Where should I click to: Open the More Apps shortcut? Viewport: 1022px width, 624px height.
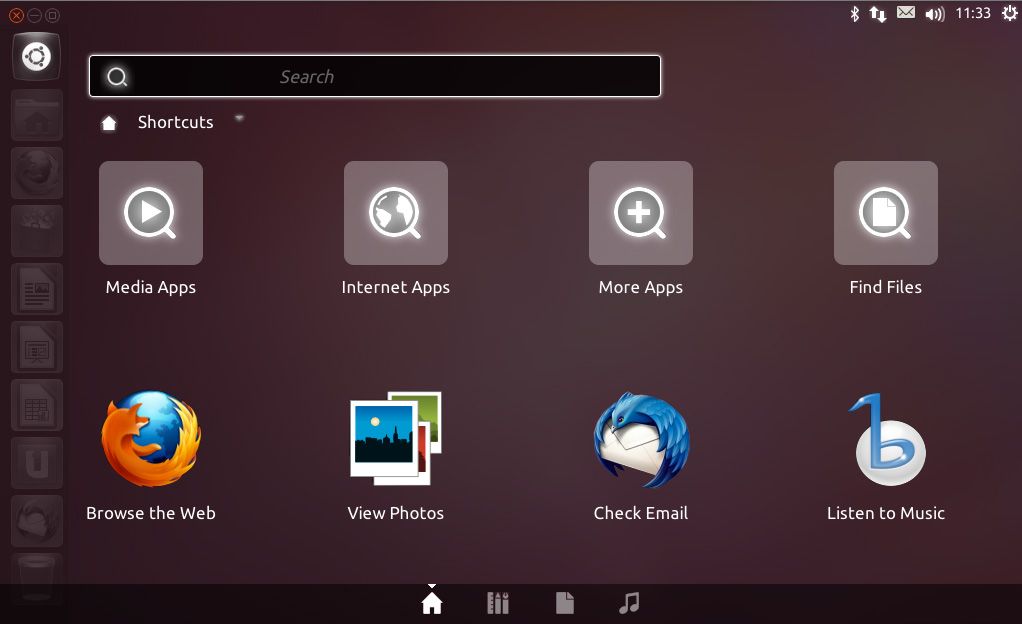click(641, 213)
